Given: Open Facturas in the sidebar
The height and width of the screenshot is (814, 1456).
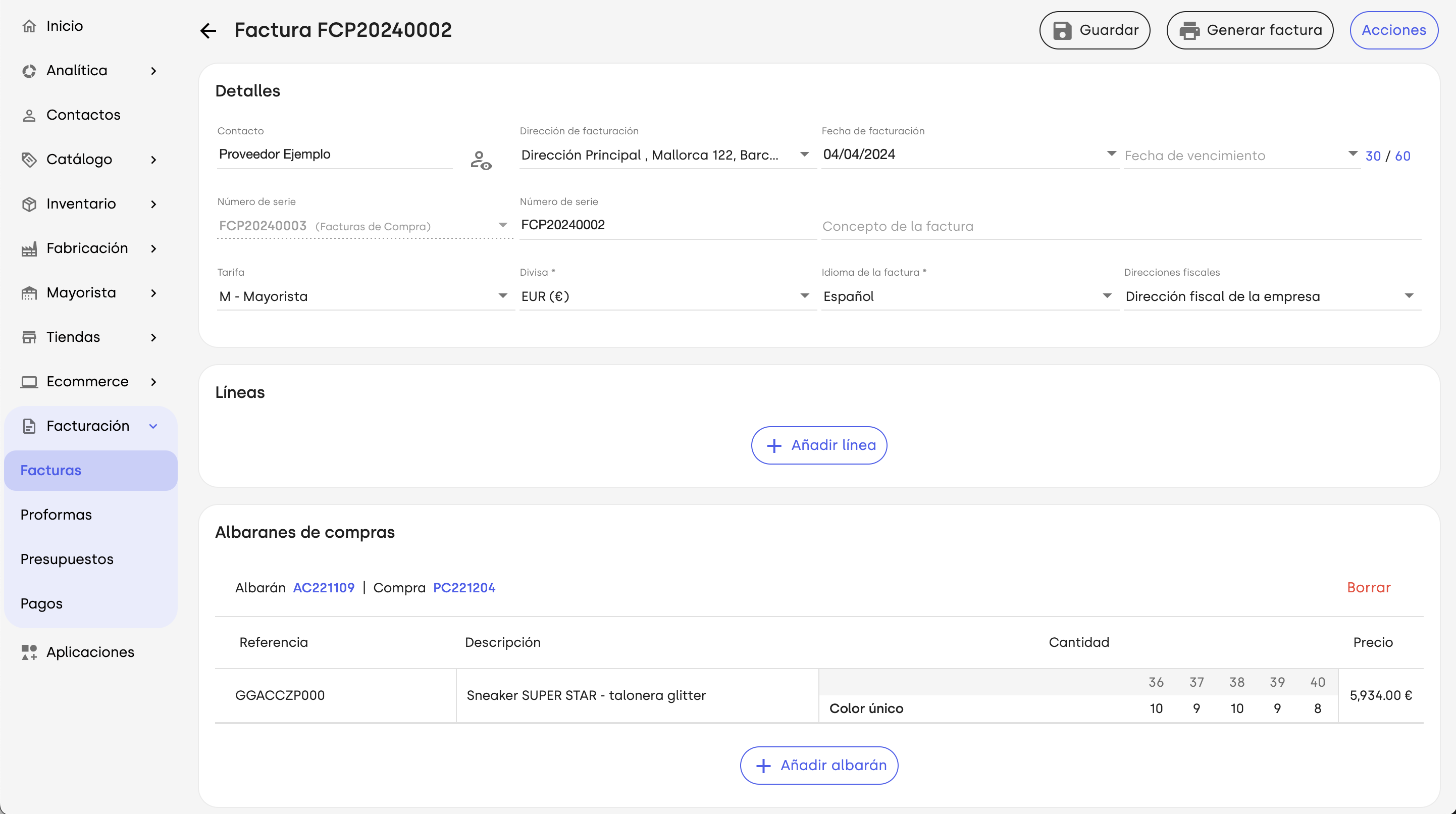Looking at the screenshot, I should point(91,470).
